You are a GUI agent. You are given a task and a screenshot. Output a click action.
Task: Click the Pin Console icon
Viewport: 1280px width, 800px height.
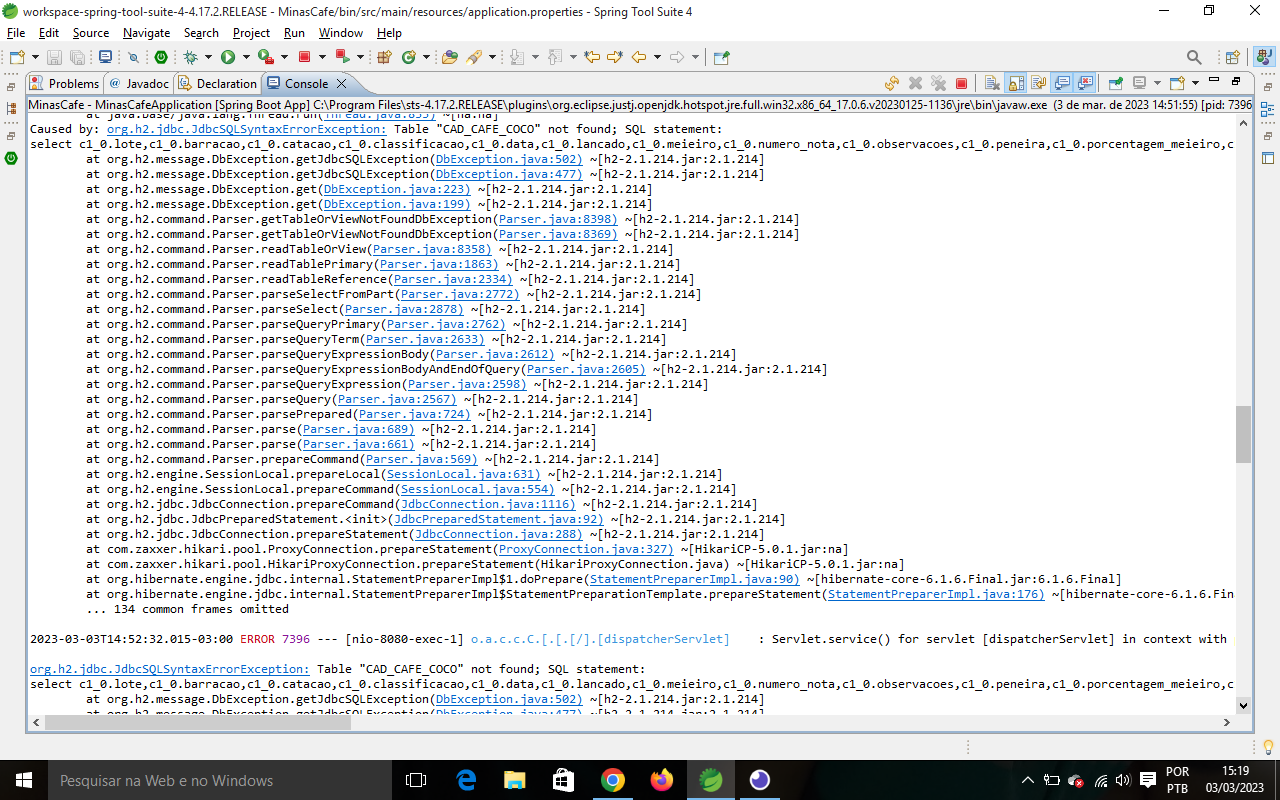1116,84
